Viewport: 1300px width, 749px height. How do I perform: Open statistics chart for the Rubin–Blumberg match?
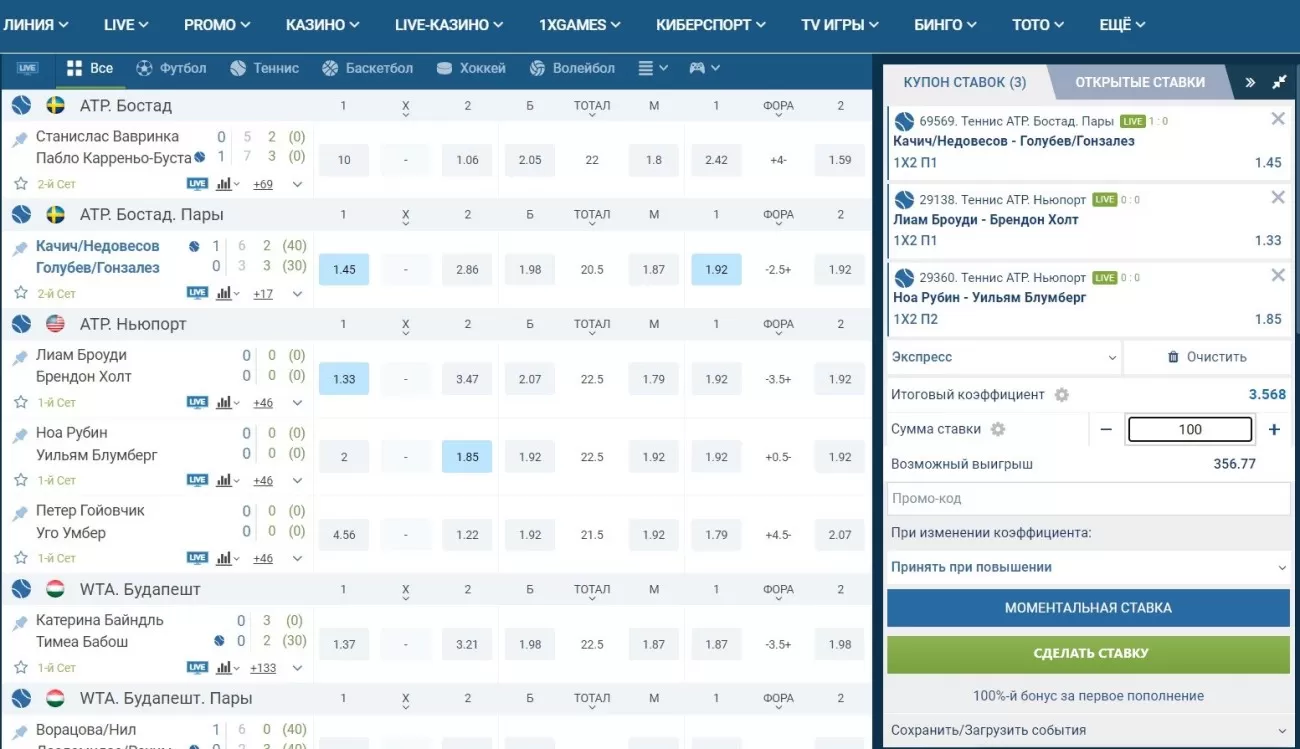225,481
